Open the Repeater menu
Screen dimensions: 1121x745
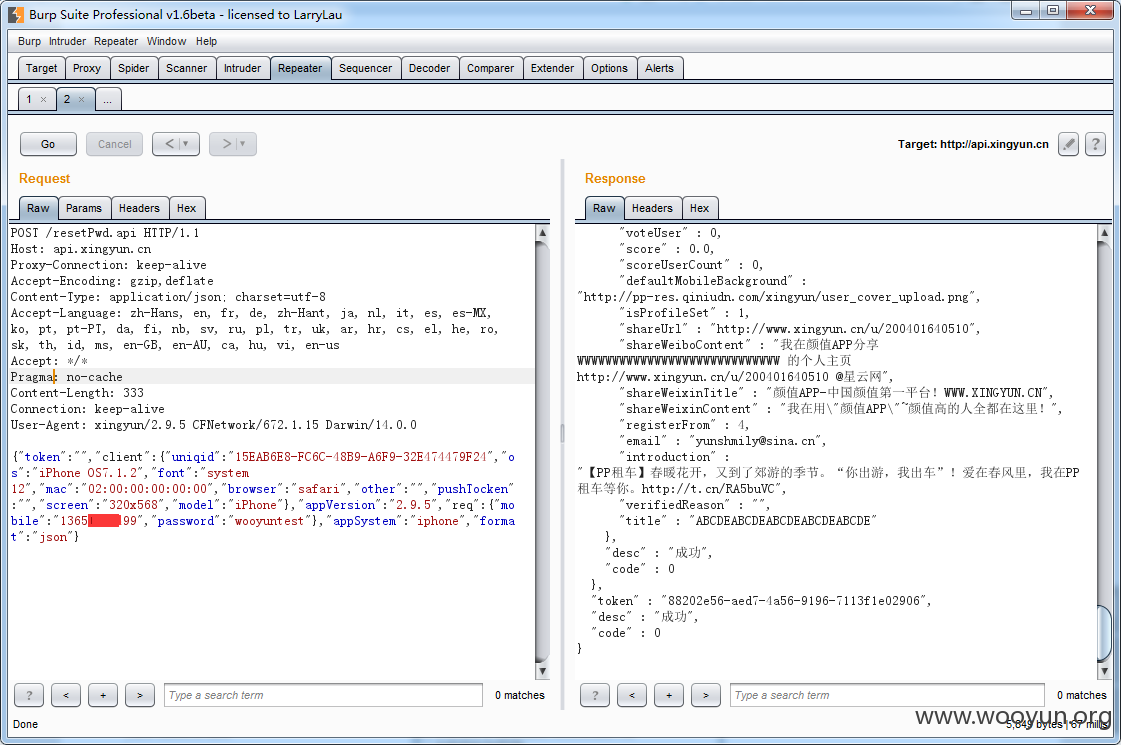point(116,41)
